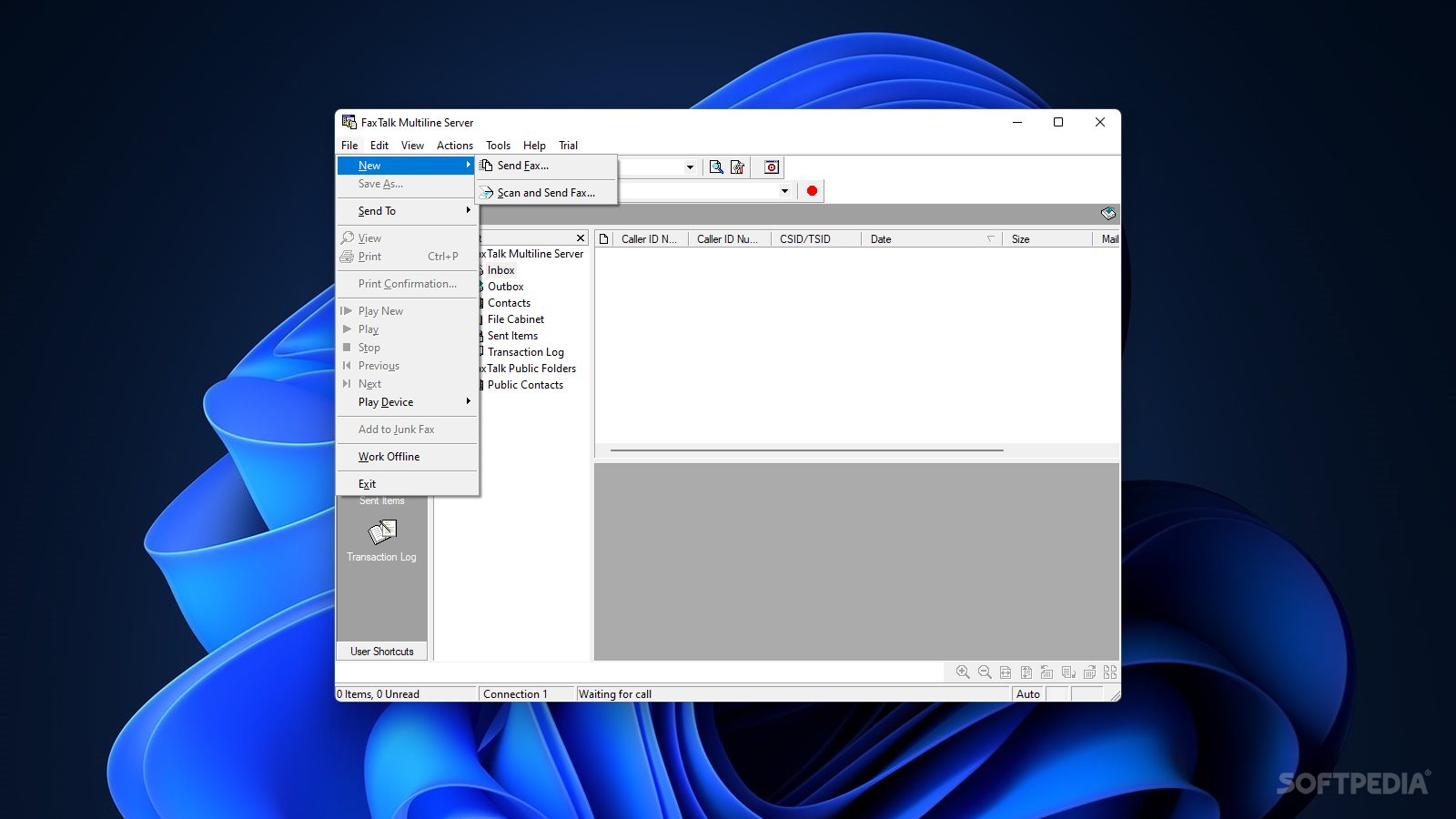Click Print Confirmation menu entry

point(407,284)
